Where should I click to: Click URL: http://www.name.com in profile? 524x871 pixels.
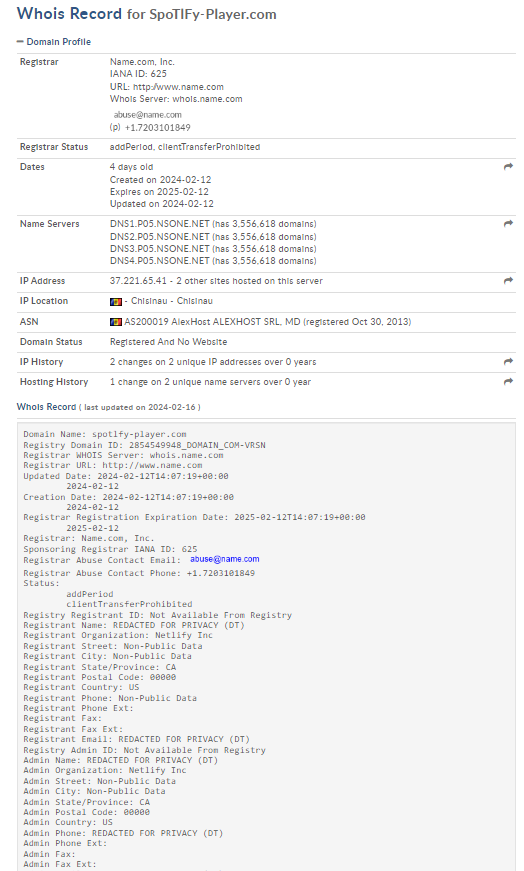coord(167,87)
